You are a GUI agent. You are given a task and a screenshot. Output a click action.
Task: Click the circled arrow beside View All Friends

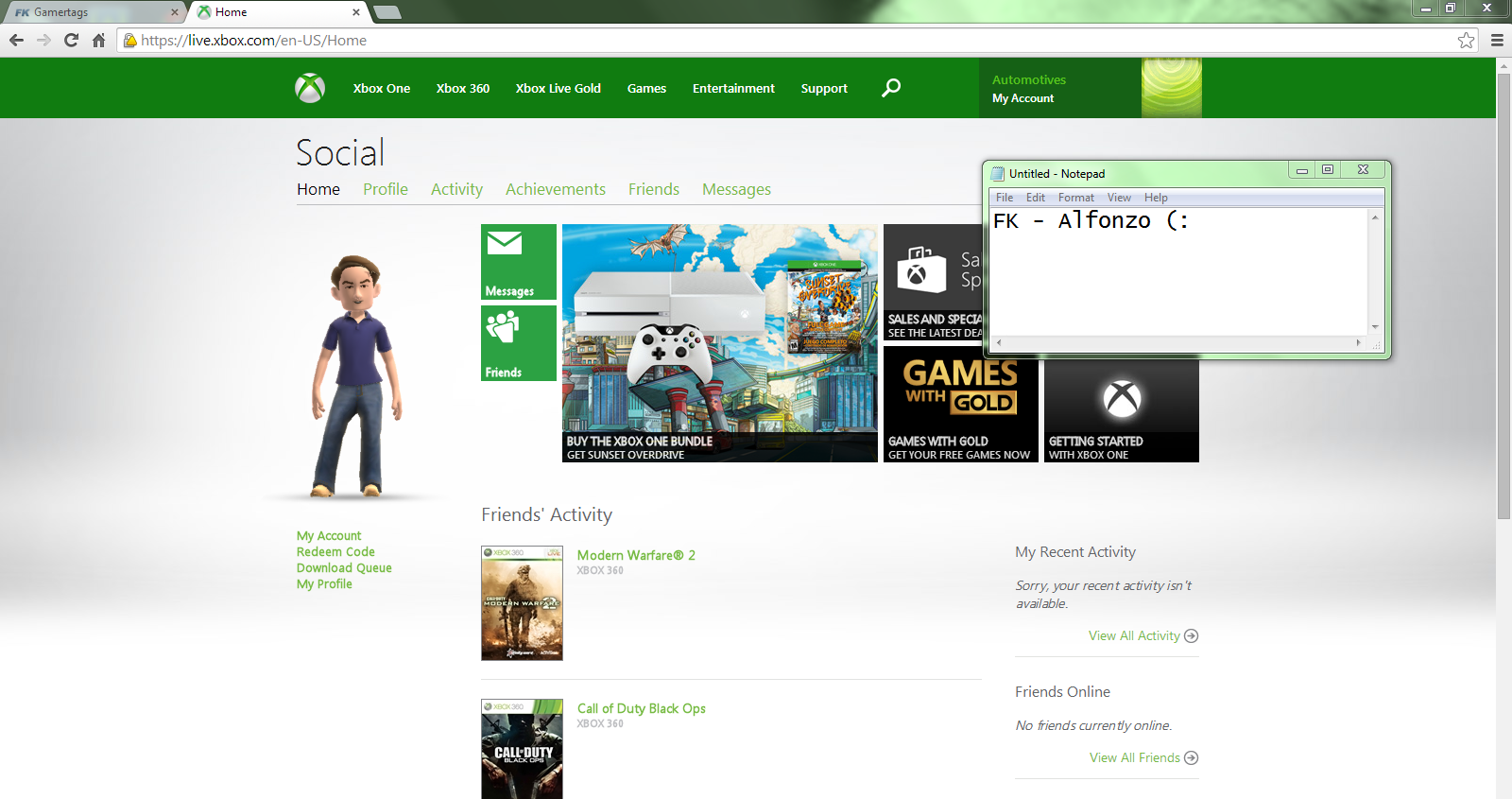(x=1192, y=757)
